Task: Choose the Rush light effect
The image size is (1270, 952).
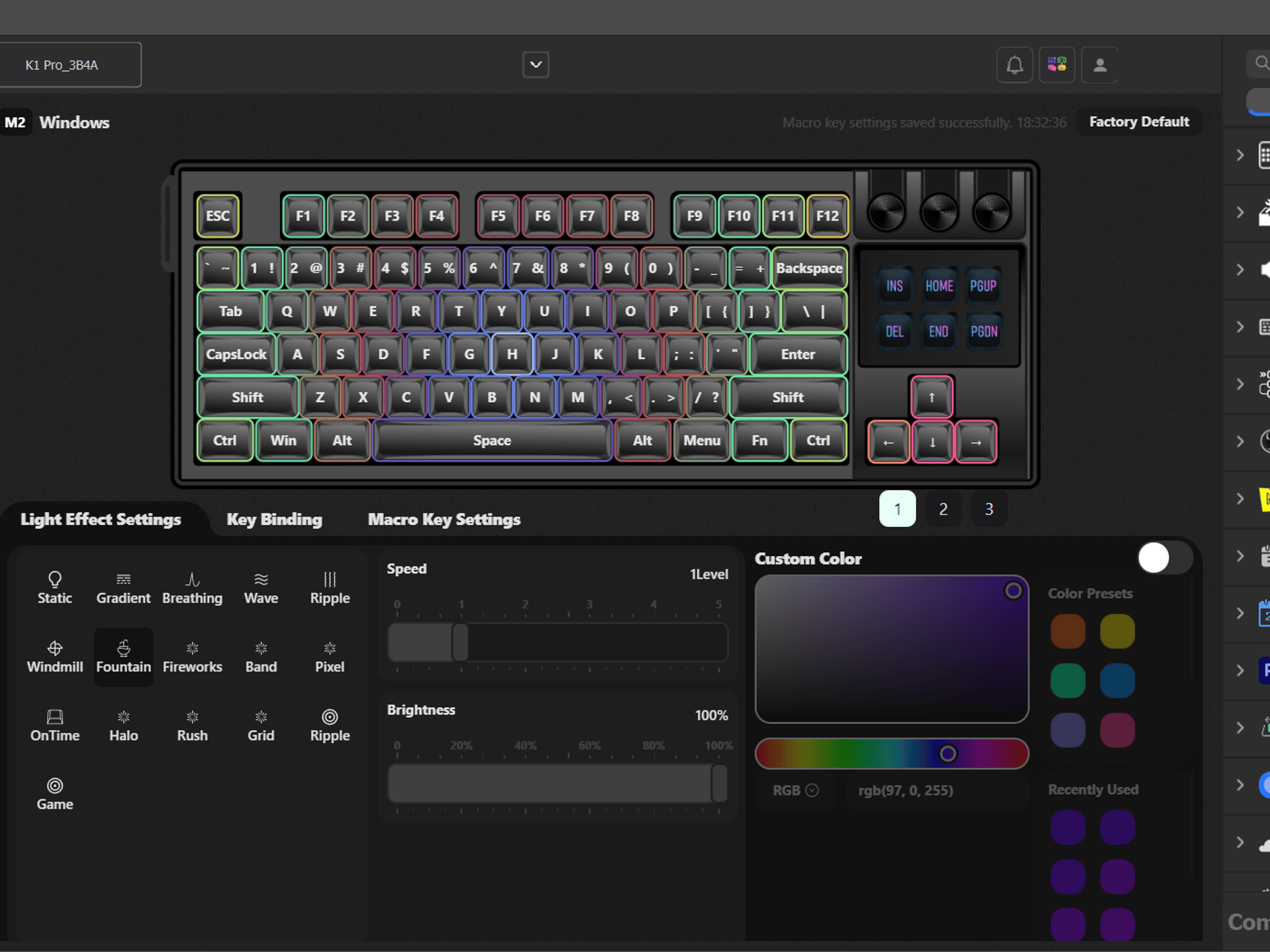Action: [192, 725]
